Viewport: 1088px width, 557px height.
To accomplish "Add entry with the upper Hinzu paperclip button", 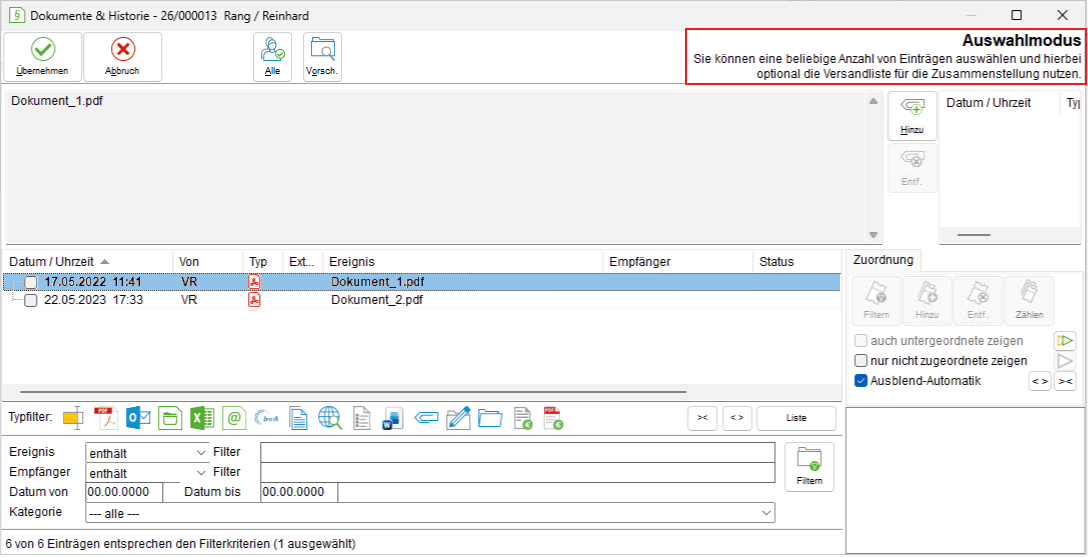I will pos(912,116).
